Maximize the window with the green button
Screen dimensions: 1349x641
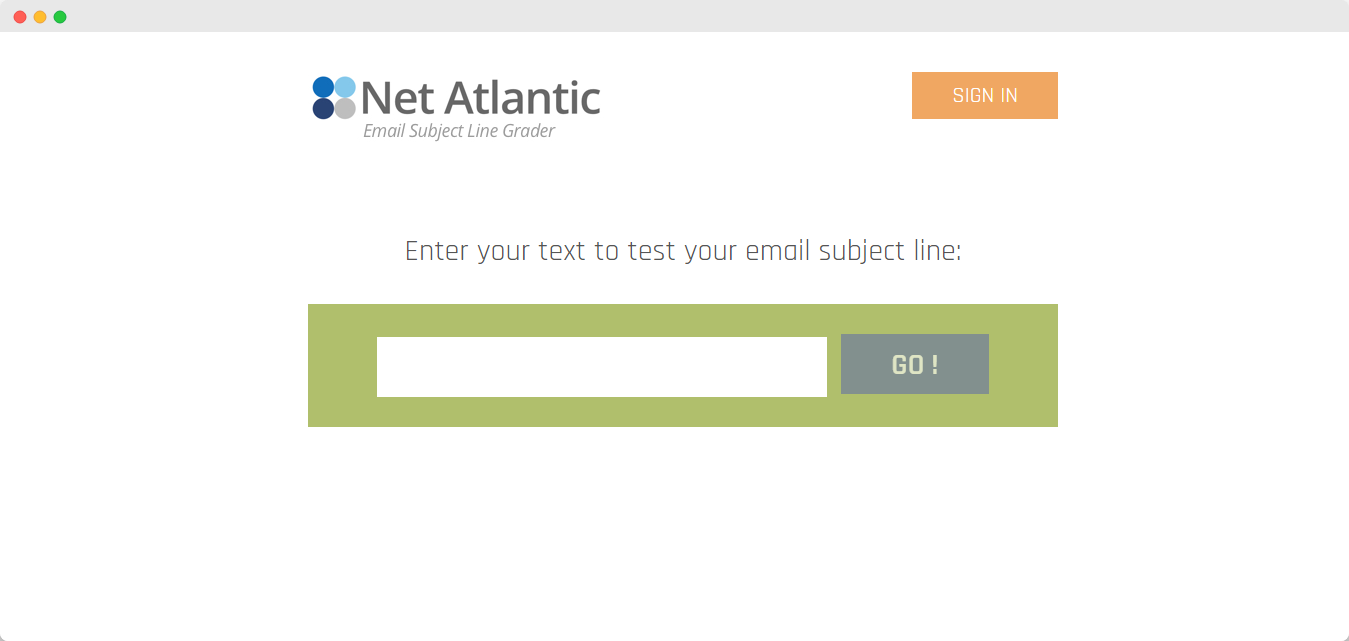(x=60, y=17)
